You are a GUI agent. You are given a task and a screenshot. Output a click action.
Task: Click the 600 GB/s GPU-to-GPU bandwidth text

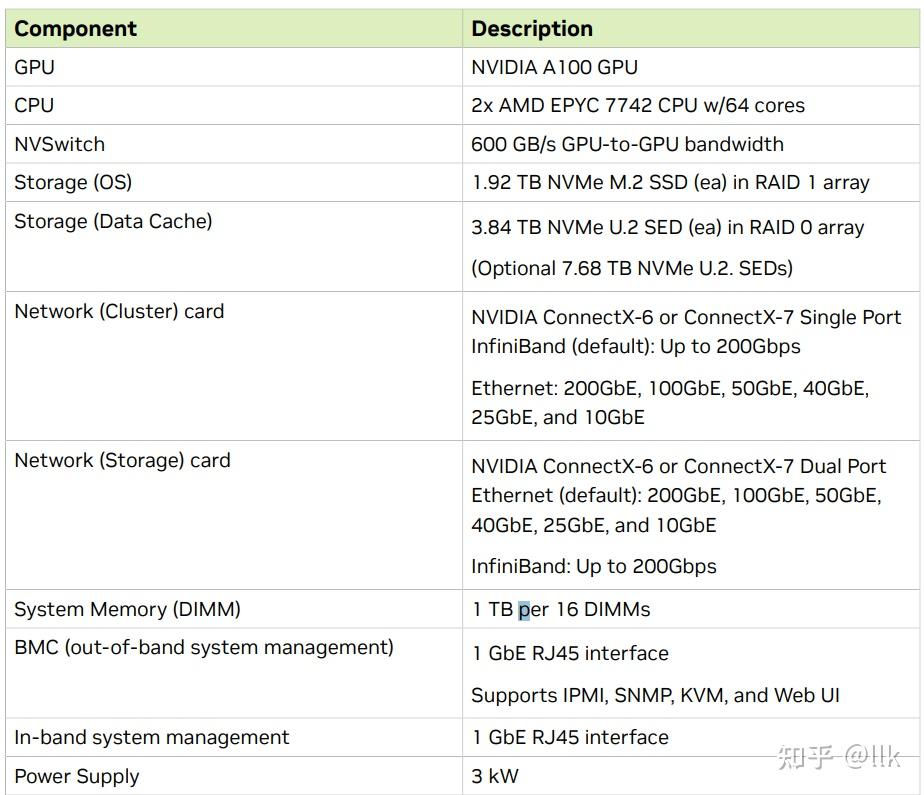click(627, 144)
